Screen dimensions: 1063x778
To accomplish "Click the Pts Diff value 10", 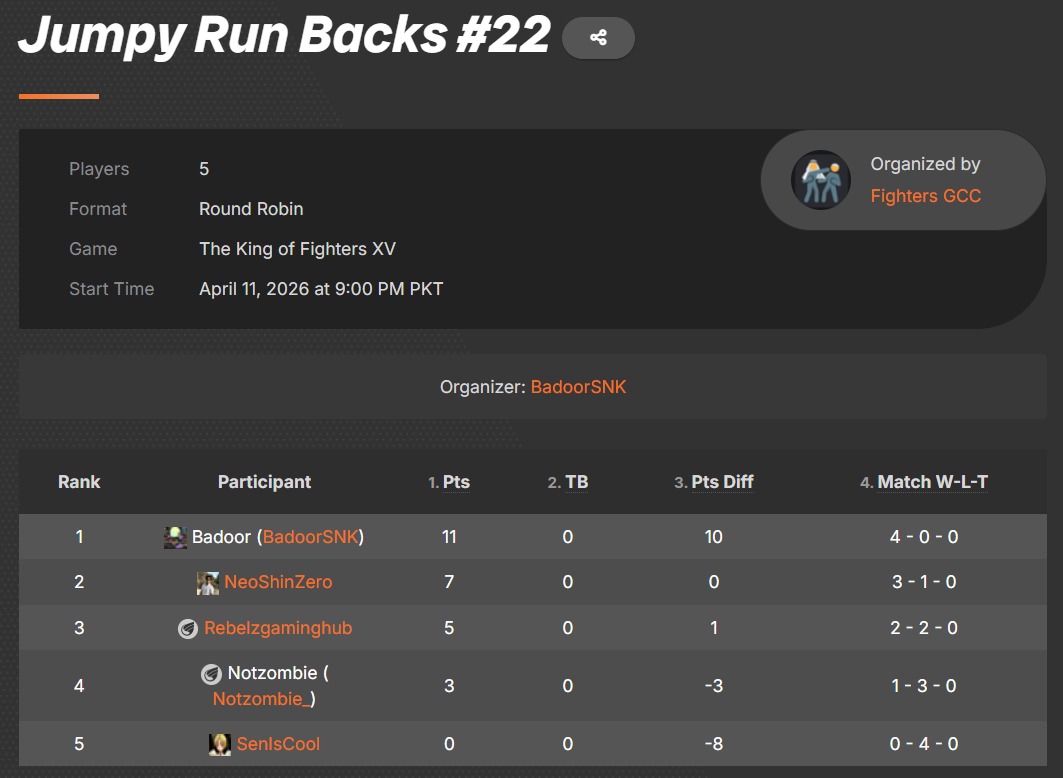I will tap(713, 537).
